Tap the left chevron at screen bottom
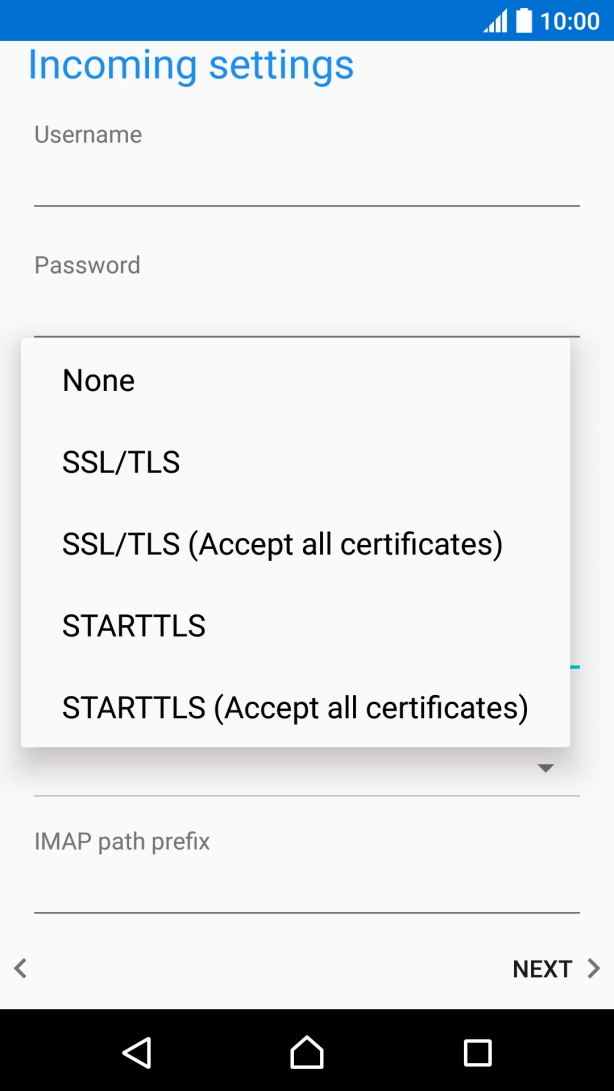This screenshot has height=1091, width=614. coord(20,968)
